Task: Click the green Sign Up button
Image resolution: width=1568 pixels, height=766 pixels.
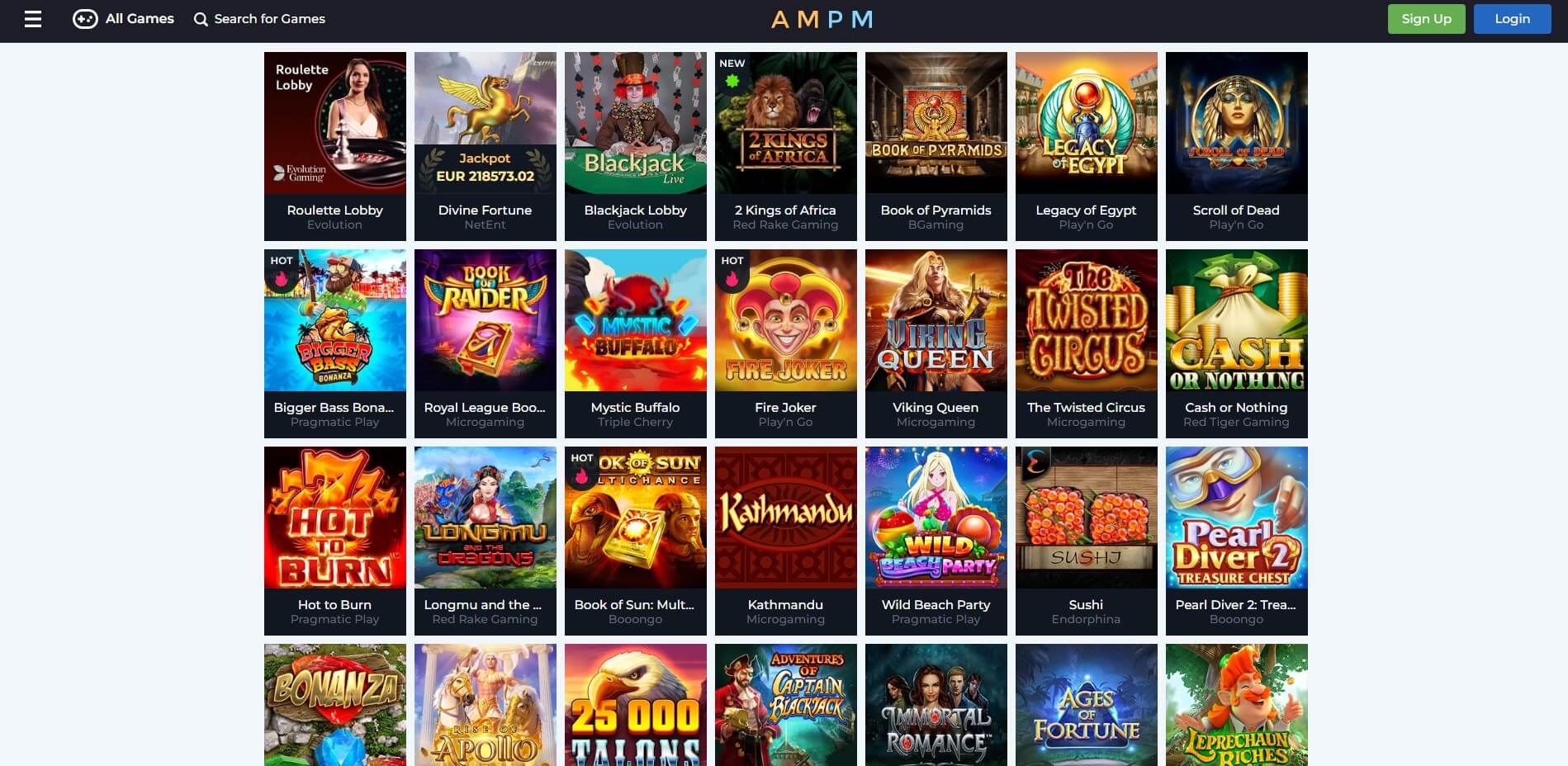Action: pos(1426,19)
